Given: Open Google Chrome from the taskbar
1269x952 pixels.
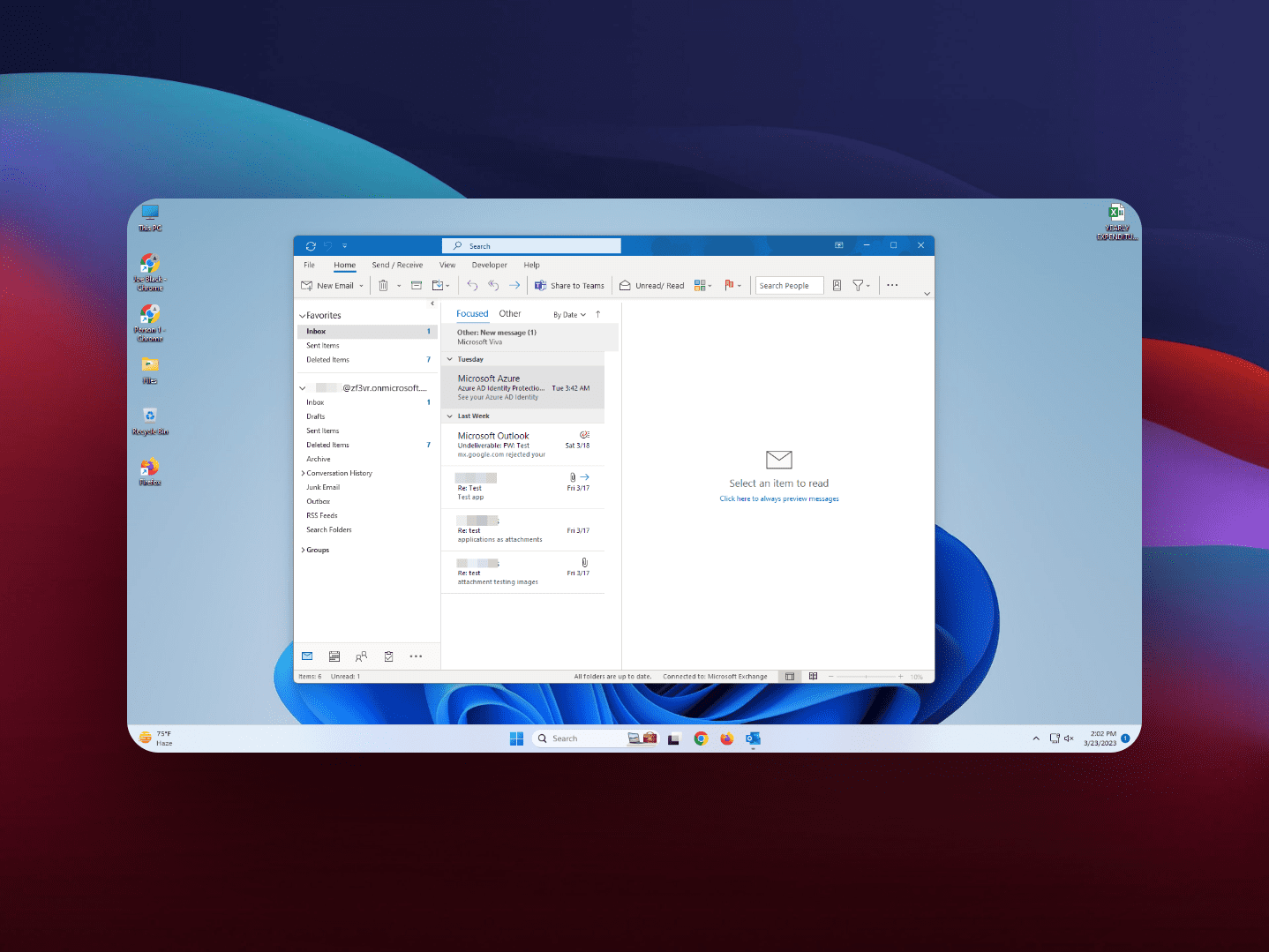Looking at the screenshot, I should click(x=701, y=738).
